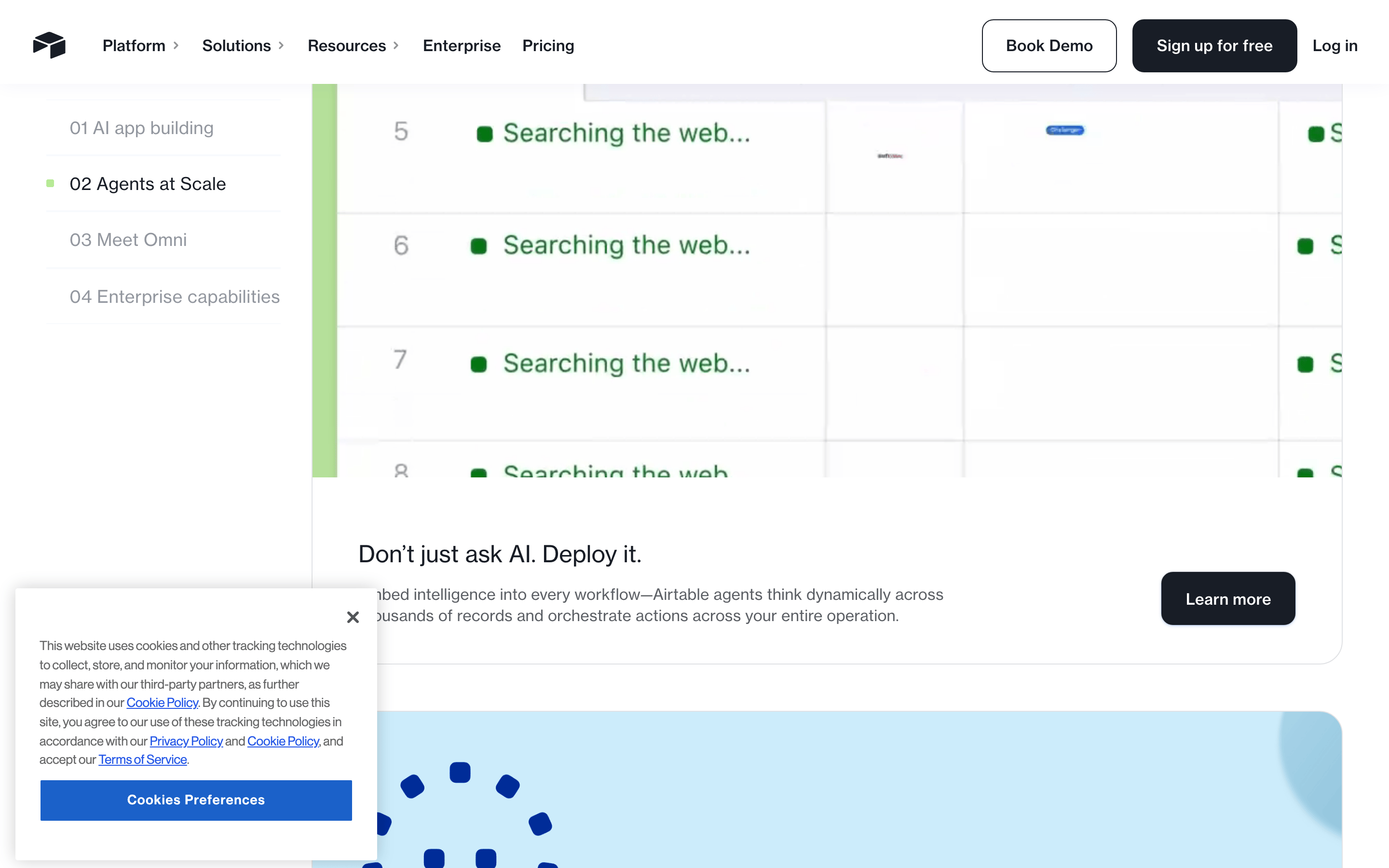The width and height of the screenshot is (1389, 868).
Task: Open the Pricing nav item
Action: (x=548, y=45)
